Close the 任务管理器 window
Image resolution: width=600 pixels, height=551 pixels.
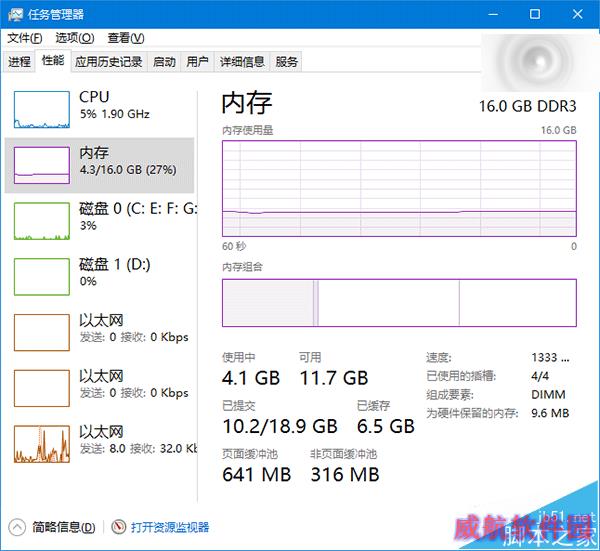[577, 14]
